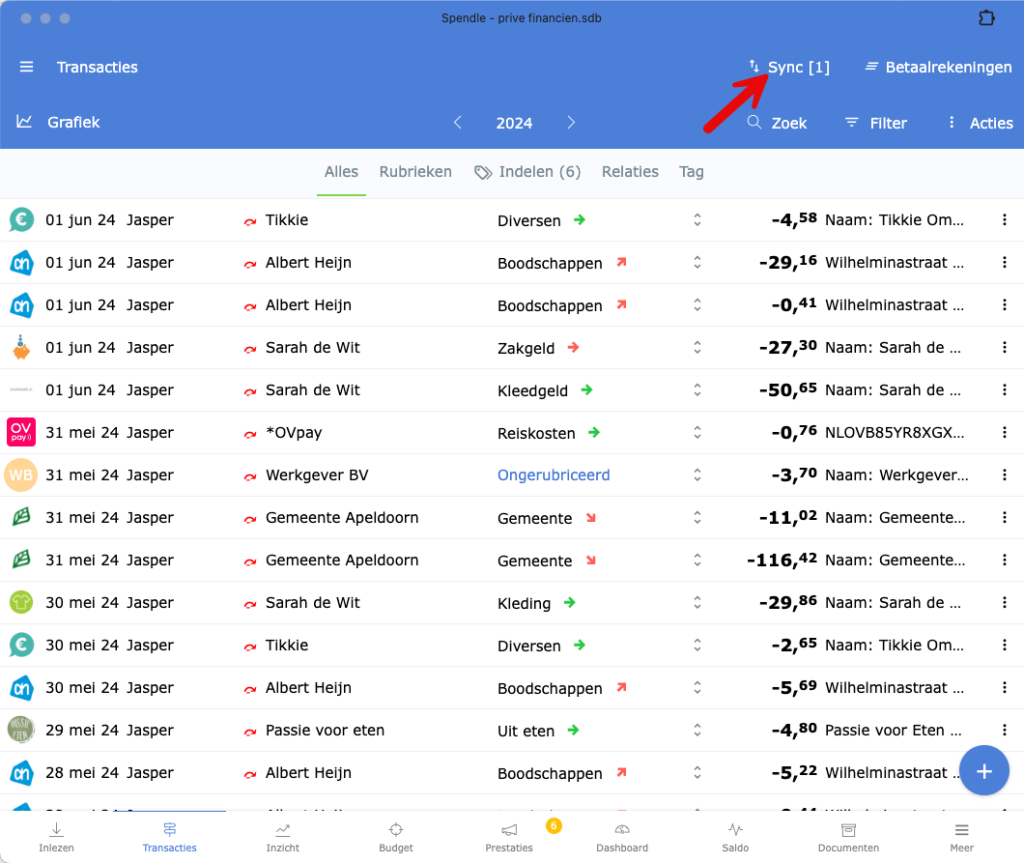Toggle row stepper for Gemeente -116,42
This screenshot has height=863, width=1024.
(697, 560)
